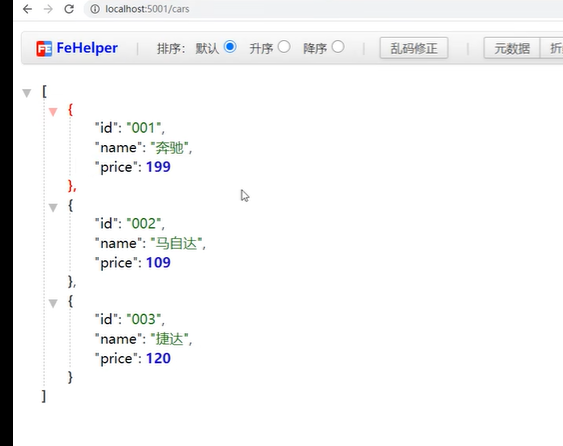563x446 pixels.
Task: Click the "002" id value
Action: pyautogui.click(x=144, y=224)
